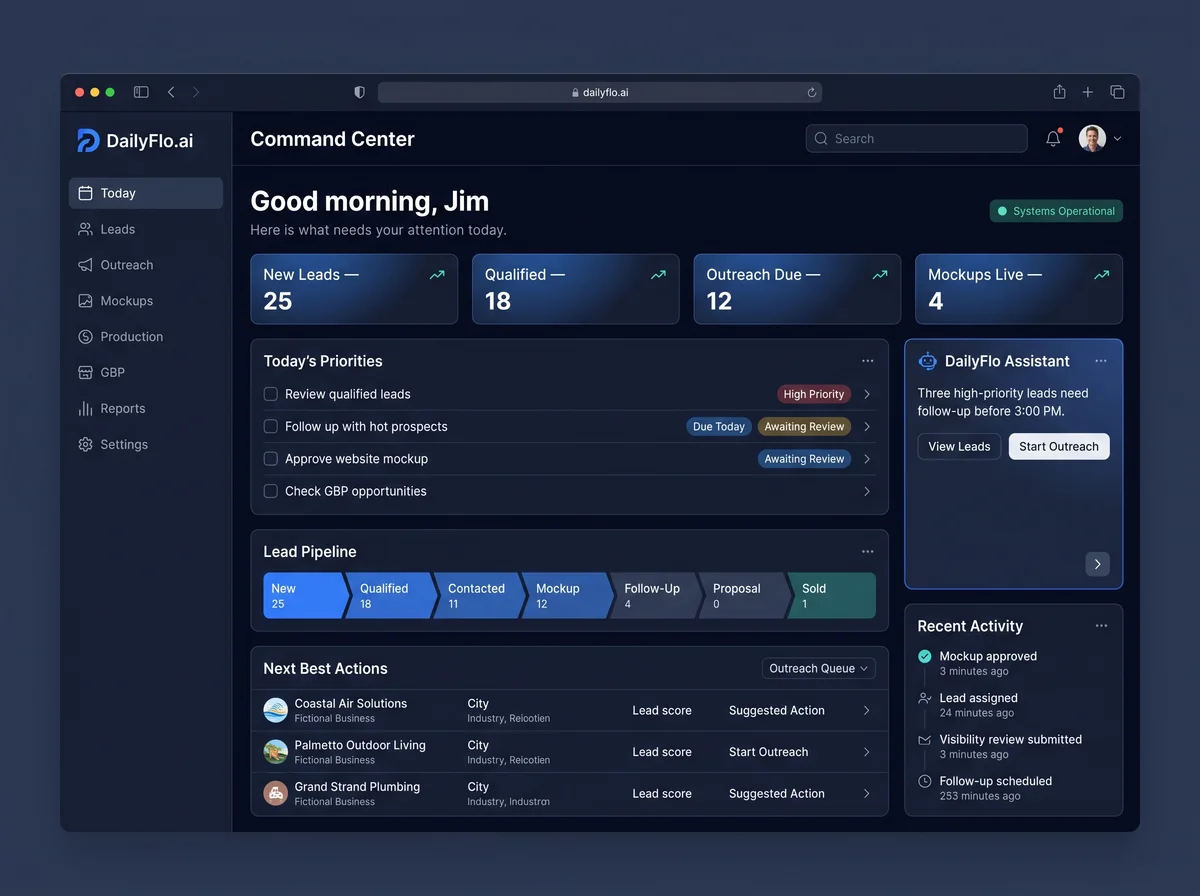The image size is (1200, 896).
Task: Click the privacy shield icon
Action: click(x=360, y=92)
